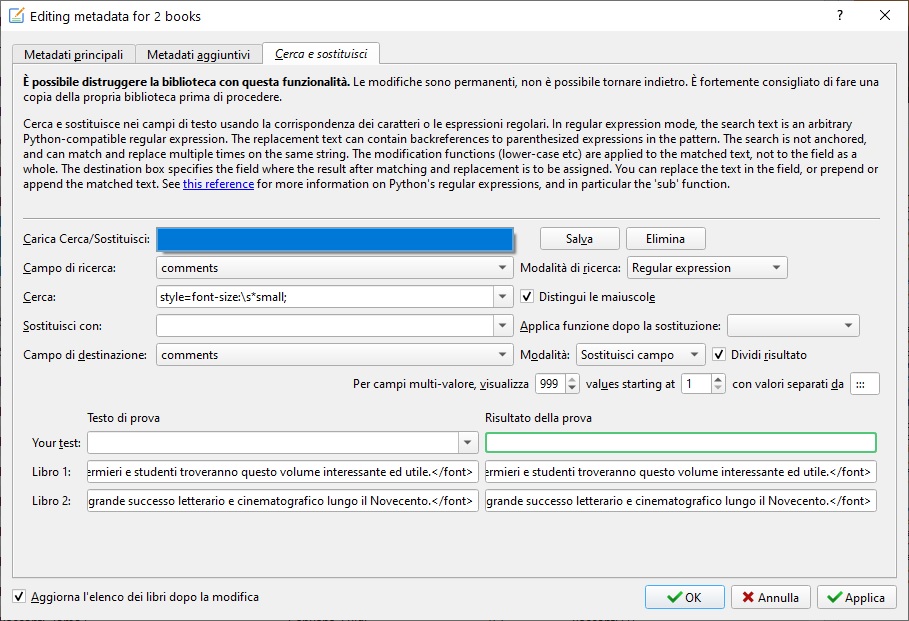The width and height of the screenshot is (909, 621).
Task: Confirm with the OK button
Action: 685,597
